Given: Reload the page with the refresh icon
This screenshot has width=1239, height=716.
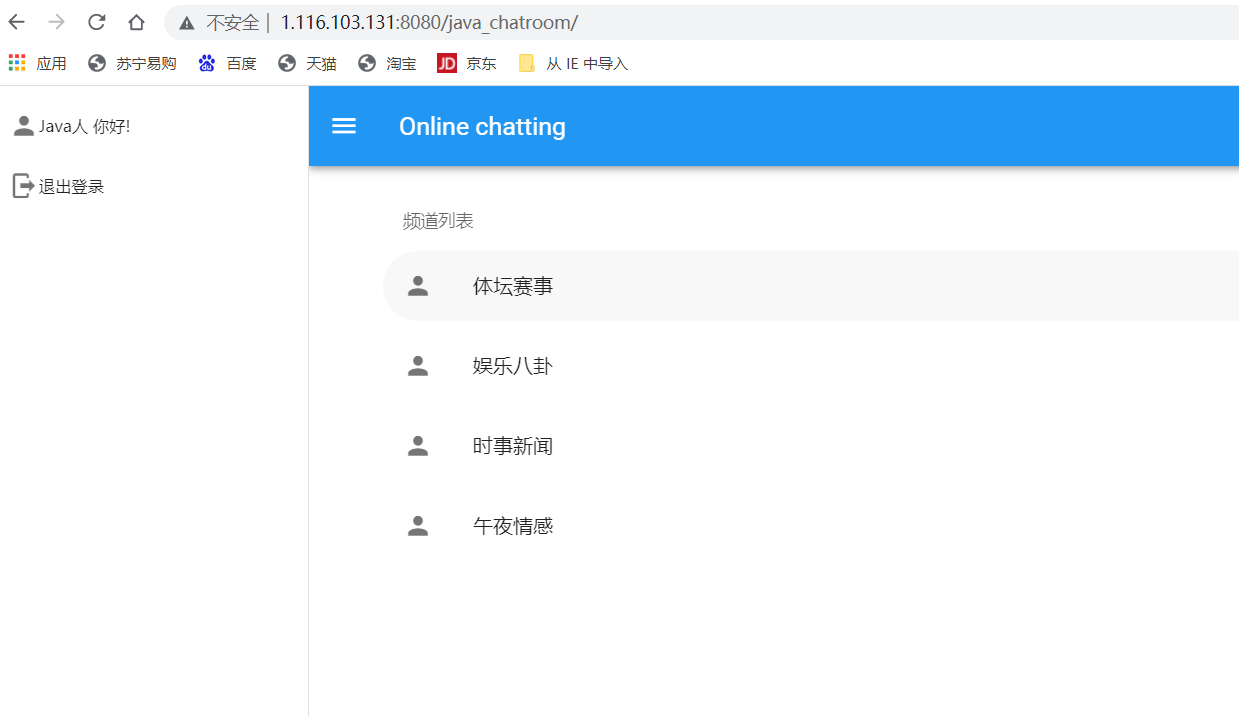Looking at the screenshot, I should (96, 21).
